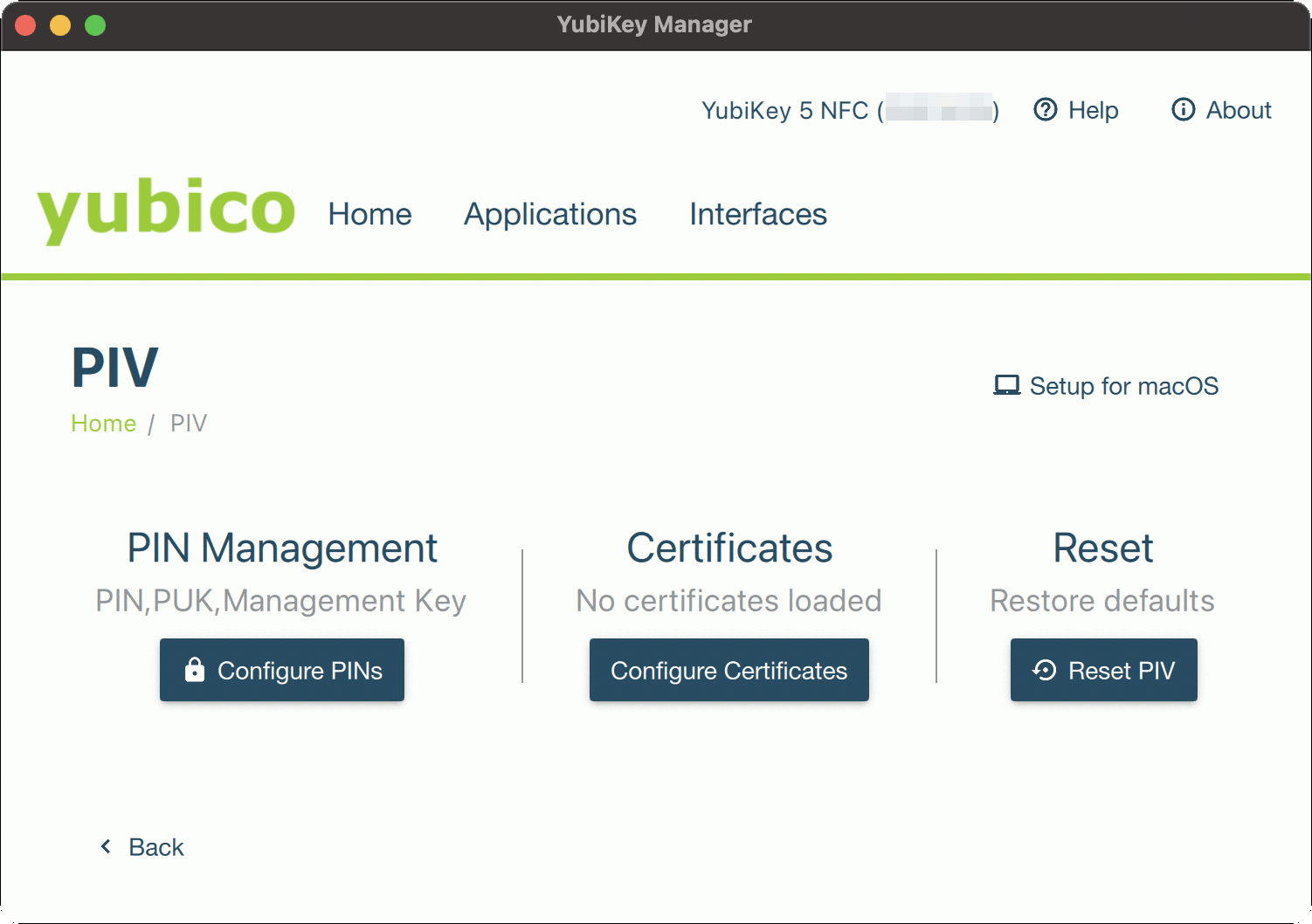Click the laptop icon beside Setup for macOS

point(1006,385)
